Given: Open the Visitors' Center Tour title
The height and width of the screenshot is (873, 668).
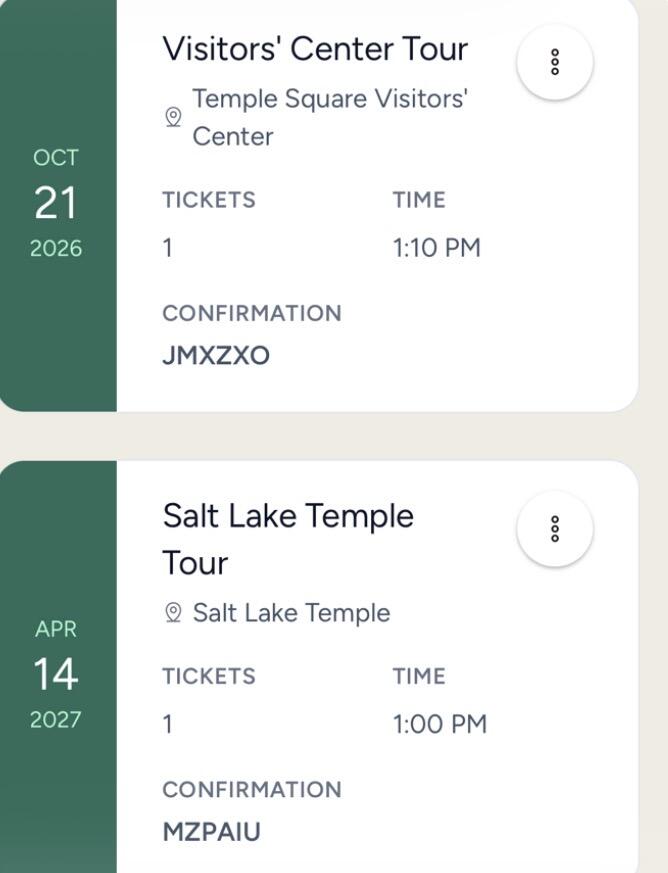Looking at the screenshot, I should pyautogui.click(x=315, y=48).
